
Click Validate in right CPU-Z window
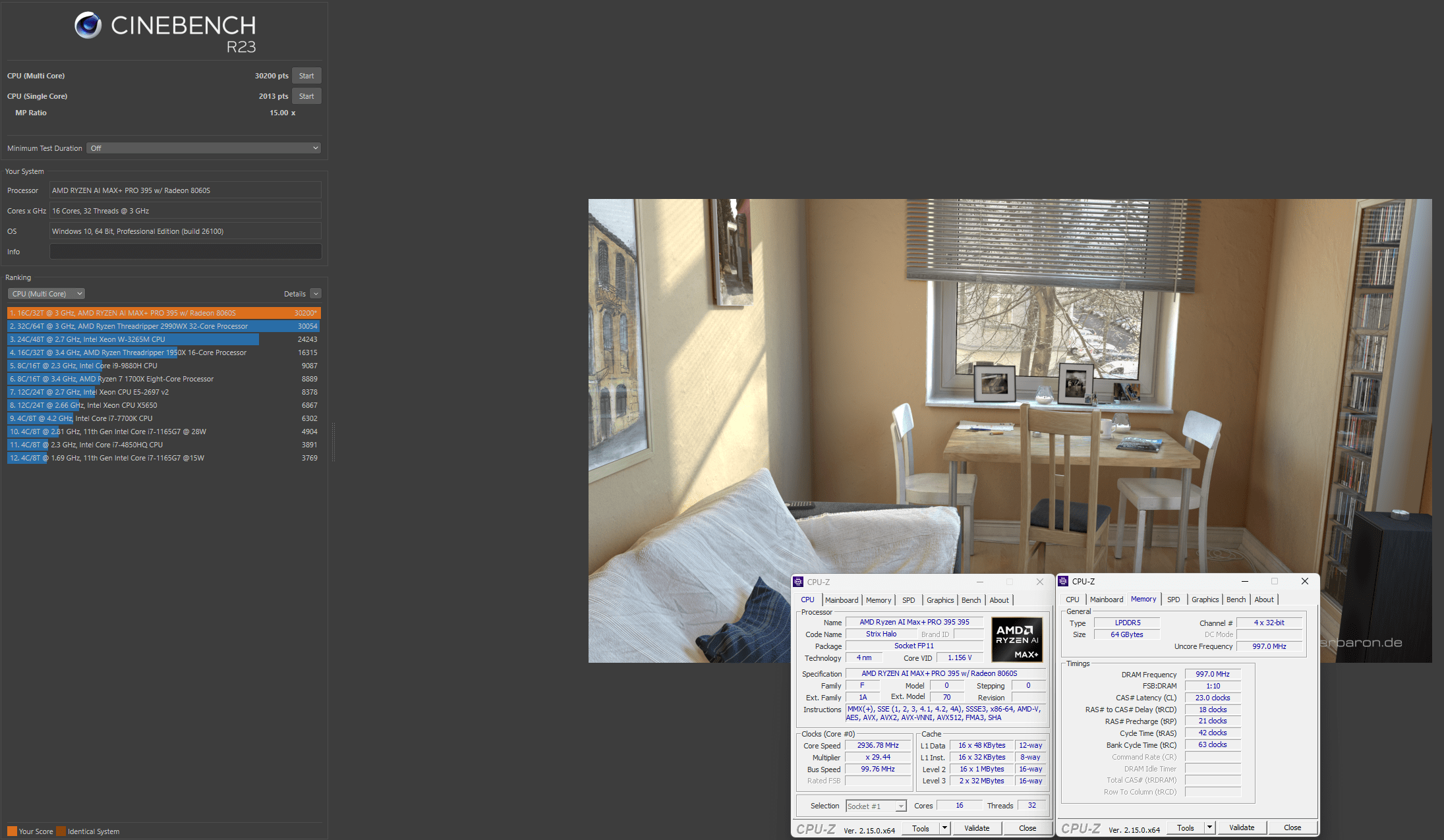click(1242, 828)
